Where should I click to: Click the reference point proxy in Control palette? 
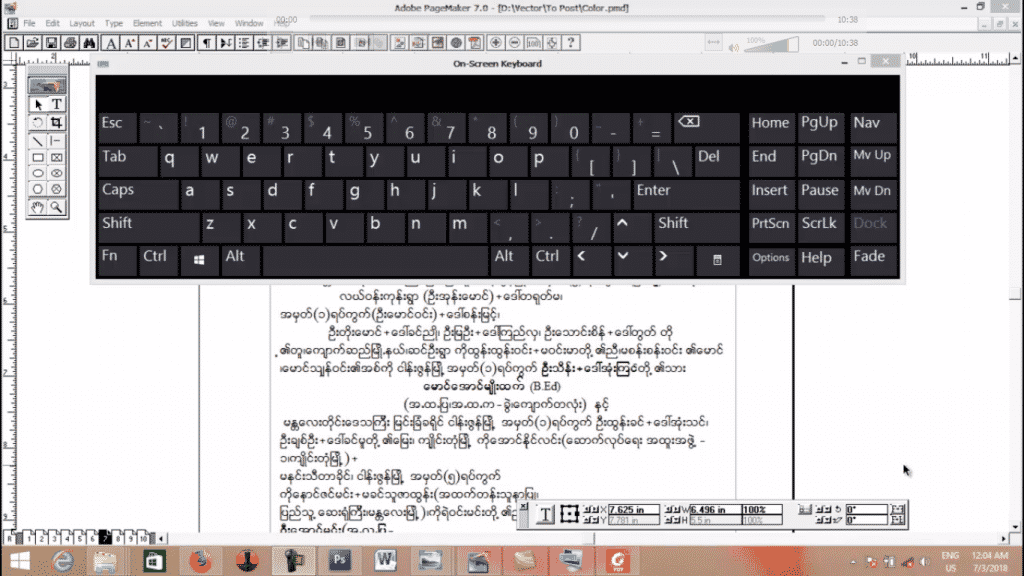(x=569, y=514)
